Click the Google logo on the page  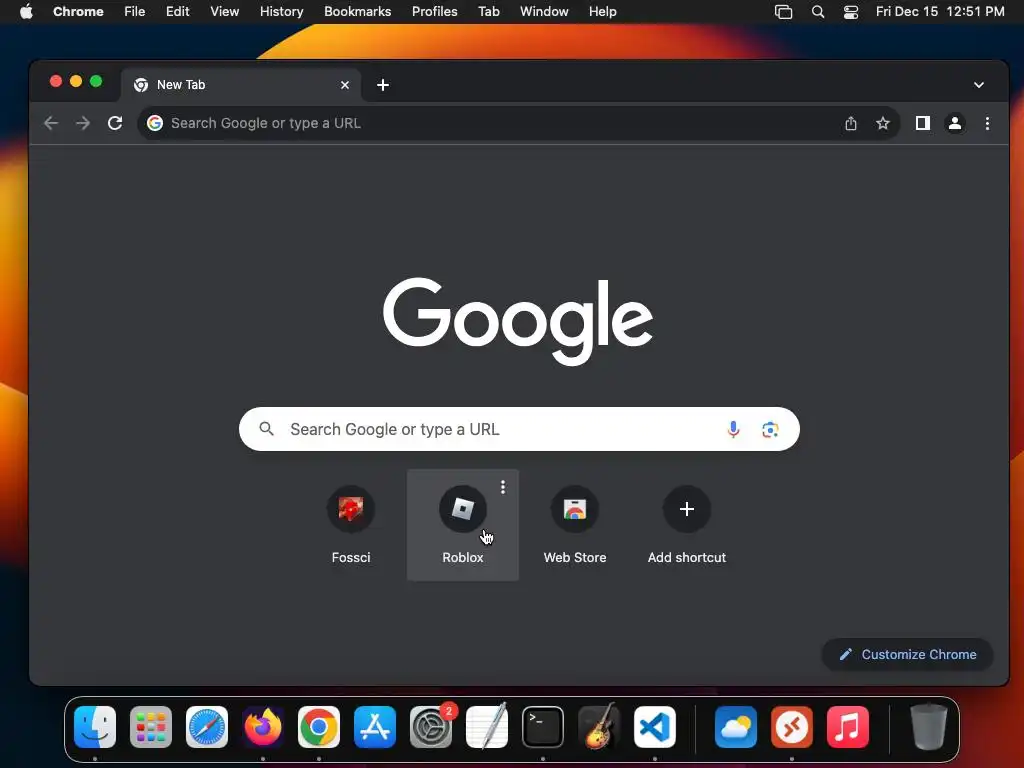(x=518, y=321)
